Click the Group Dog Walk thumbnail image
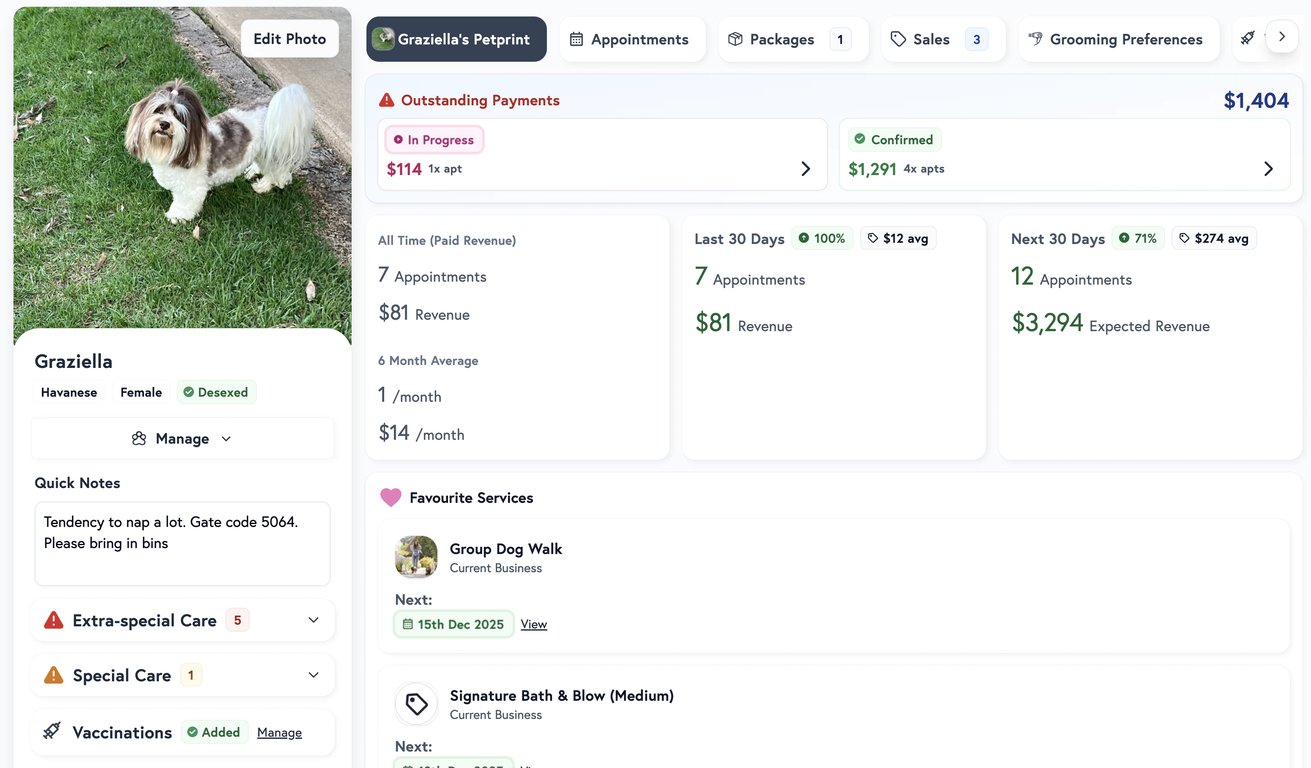Image resolution: width=1311 pixels, height=768 pixels. pos(415,557)
